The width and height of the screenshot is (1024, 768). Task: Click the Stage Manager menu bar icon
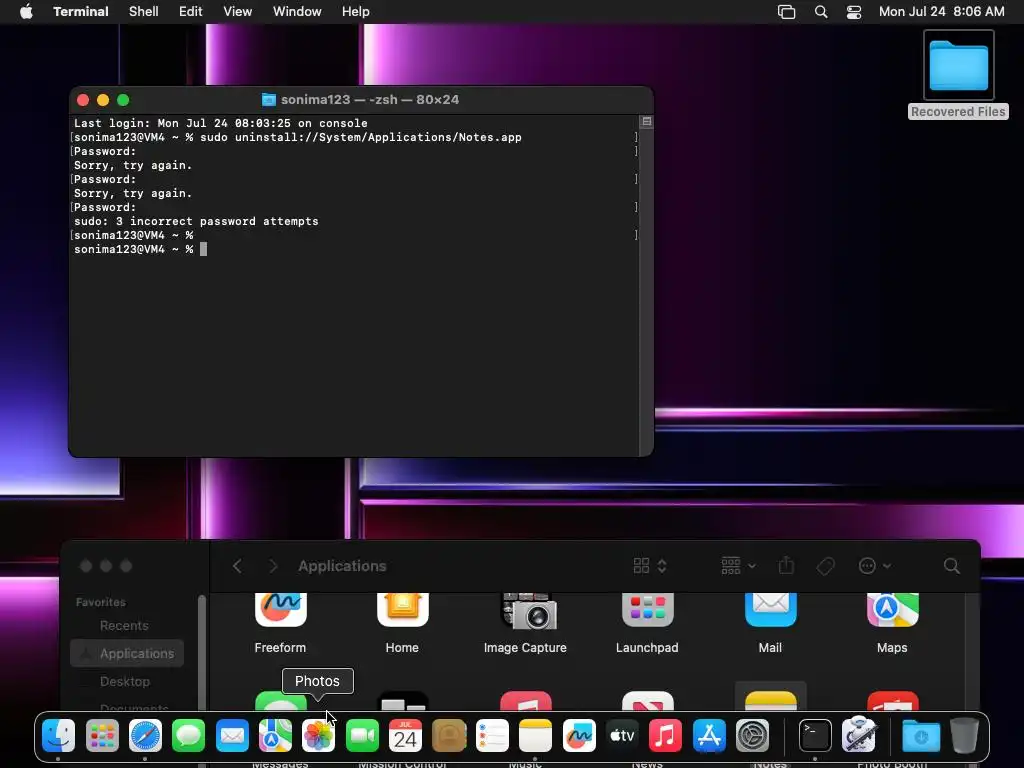786,12
